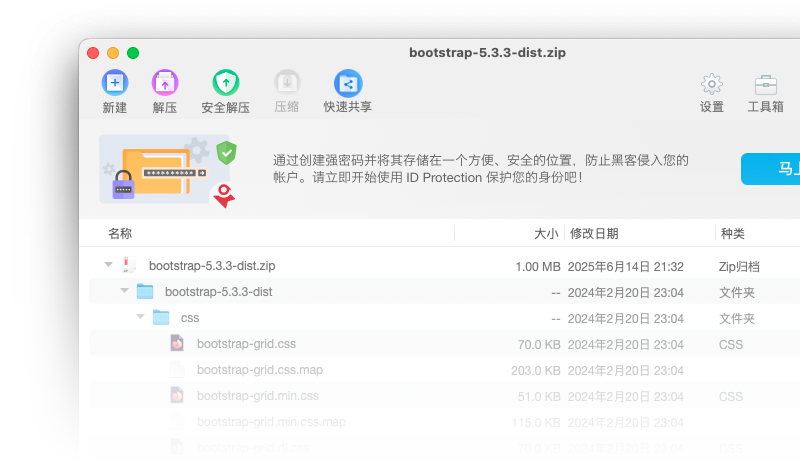The image size is (800, 465).
Task: Sort by 大小 column header
Action: click(x=546, y=234)
